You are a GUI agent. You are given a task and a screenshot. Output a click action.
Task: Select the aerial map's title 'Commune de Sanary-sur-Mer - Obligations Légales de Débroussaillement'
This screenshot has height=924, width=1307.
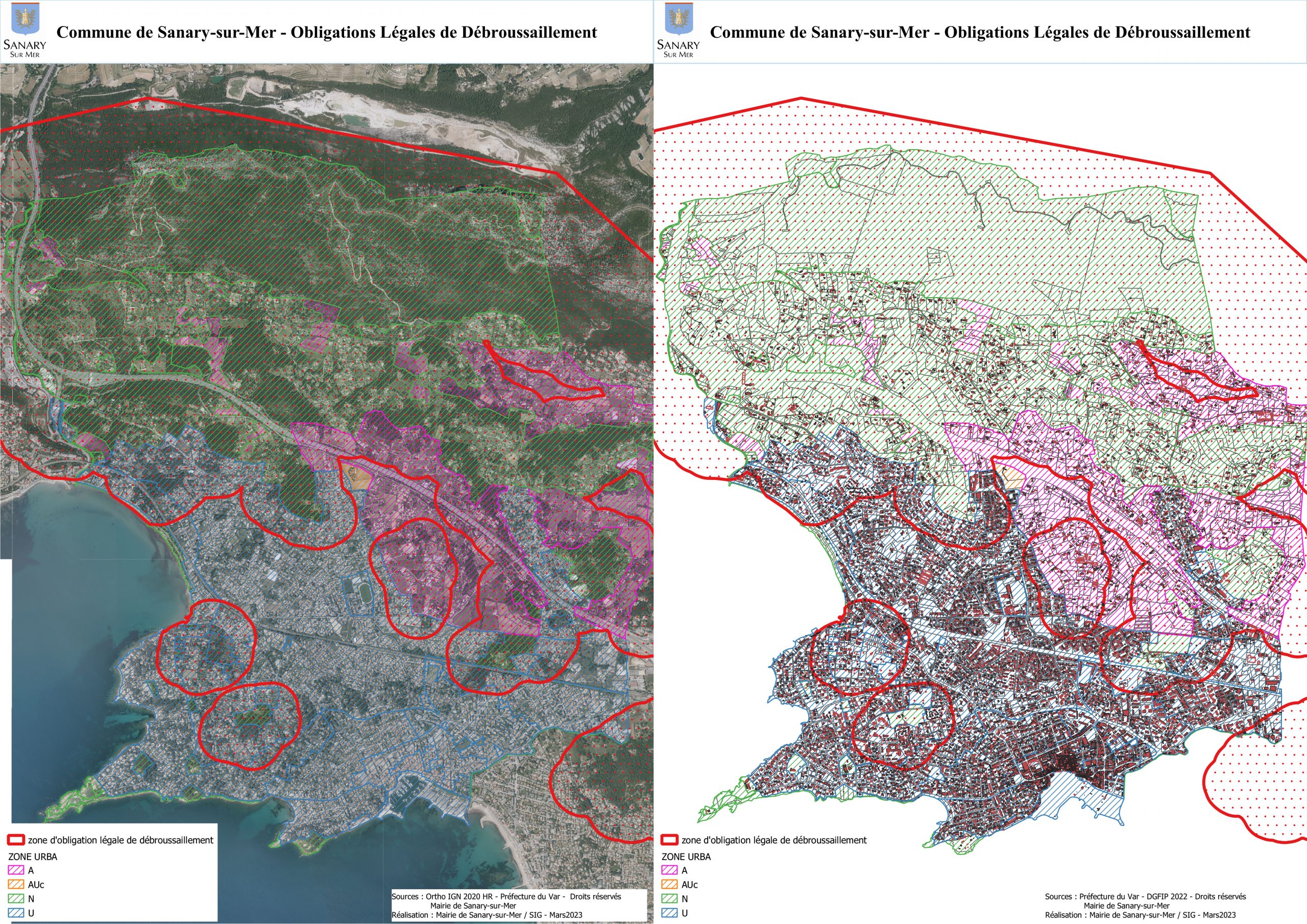[x=327, y=33]
